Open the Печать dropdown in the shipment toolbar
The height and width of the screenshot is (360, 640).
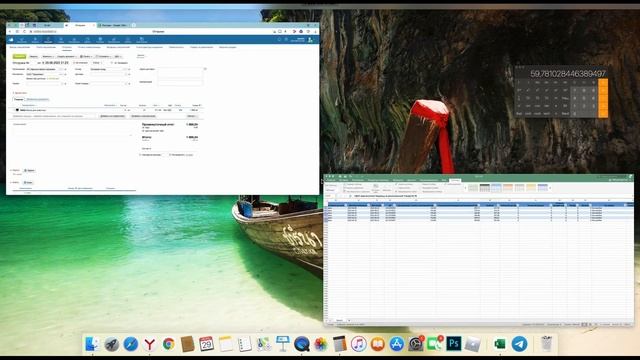86,56
